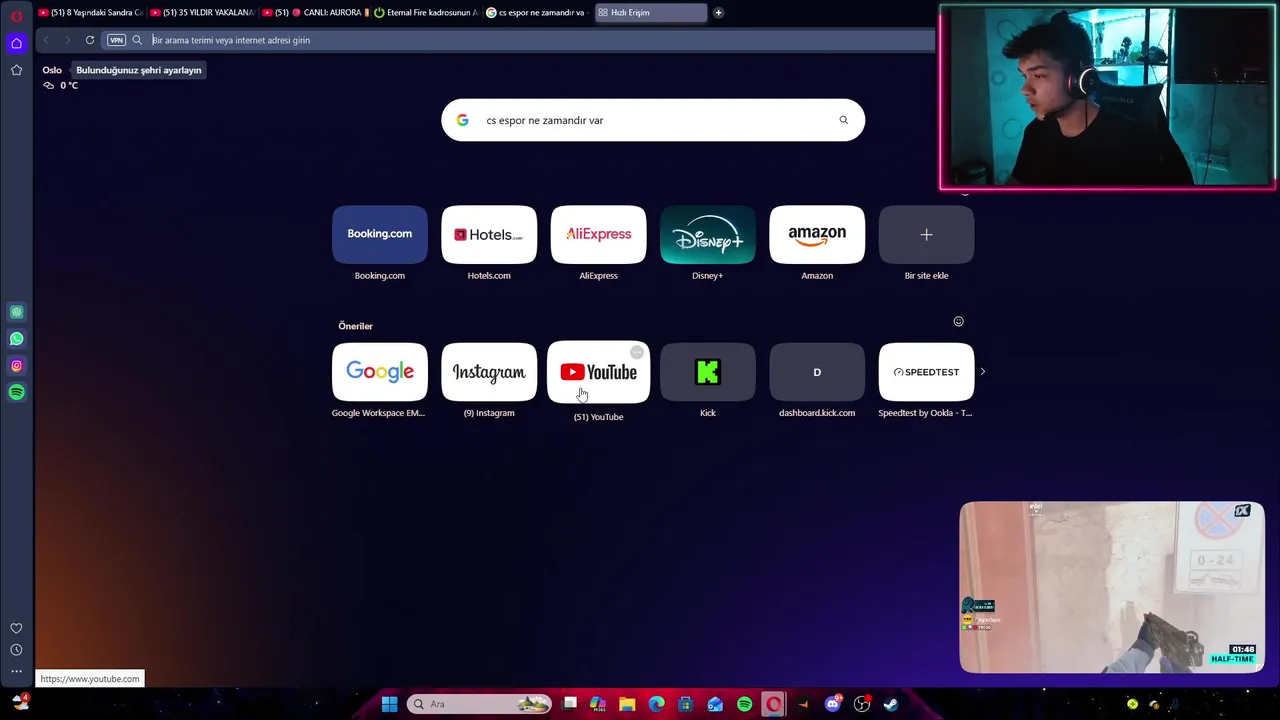The height and width of the screenshot is (720, 1280).
Task: Select the 'Hızlı Erişim' tab
Action: tap(650, 13)
